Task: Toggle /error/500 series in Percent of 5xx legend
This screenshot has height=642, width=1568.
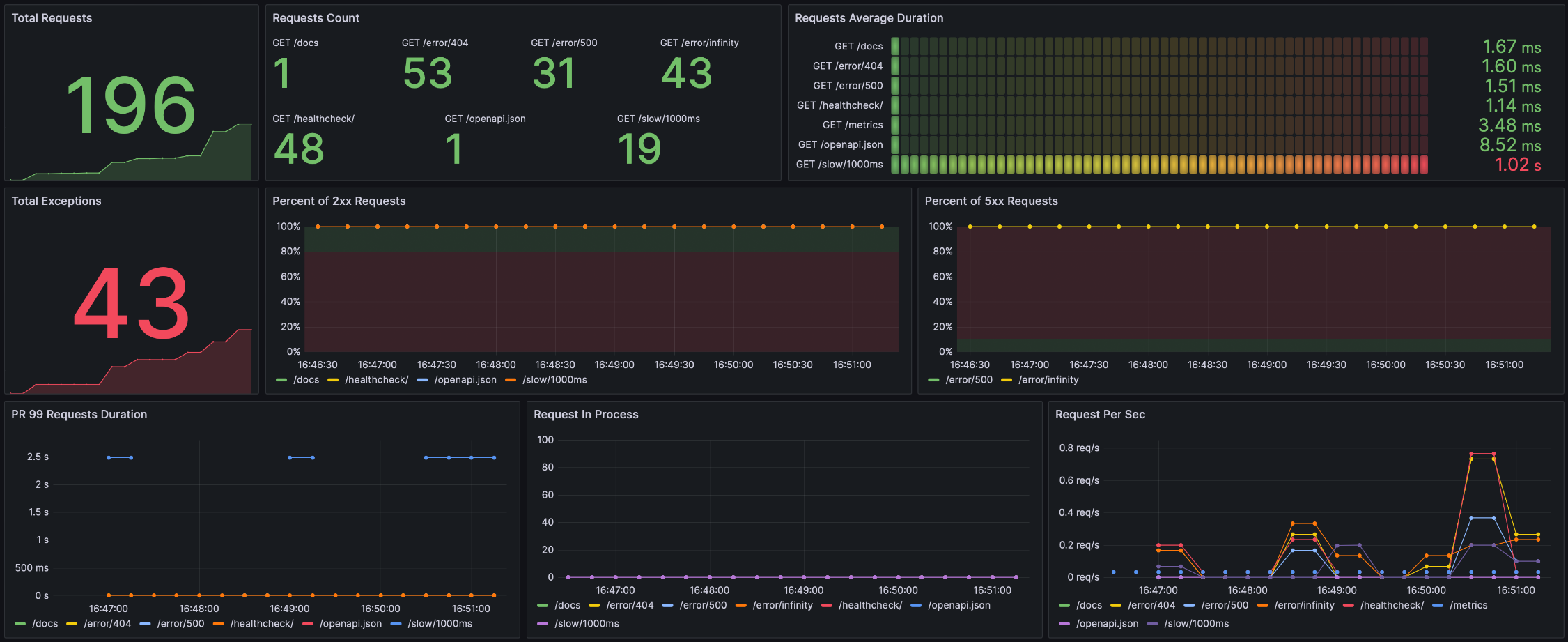Action: (x=969, y=380)
